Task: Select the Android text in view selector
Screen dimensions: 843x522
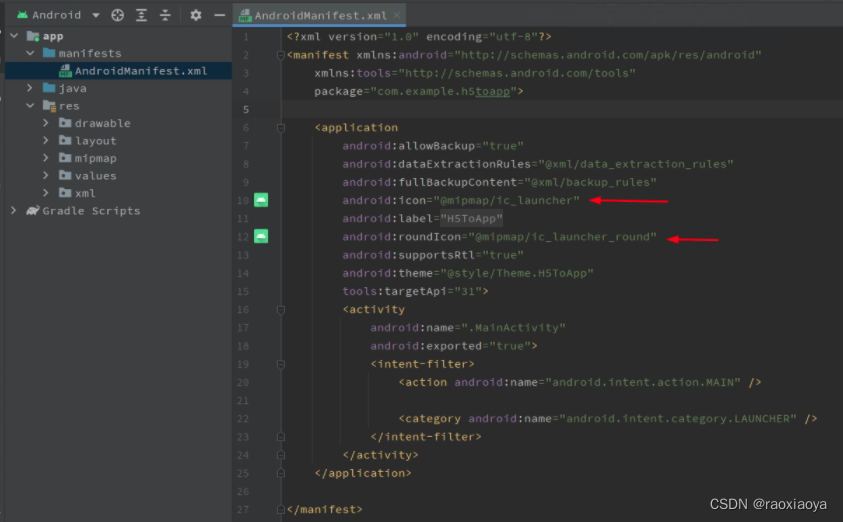Action: (x=56, y=15)
